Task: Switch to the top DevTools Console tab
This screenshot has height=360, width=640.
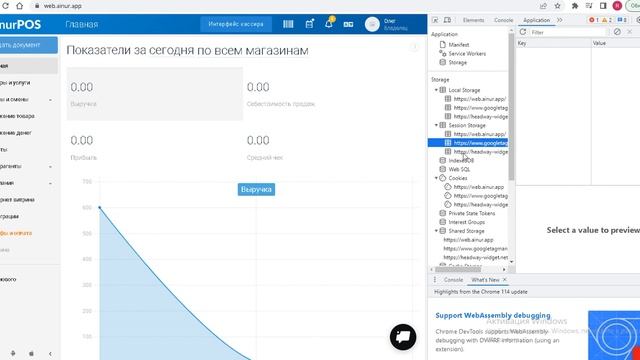Action: (x=503, y=20)
